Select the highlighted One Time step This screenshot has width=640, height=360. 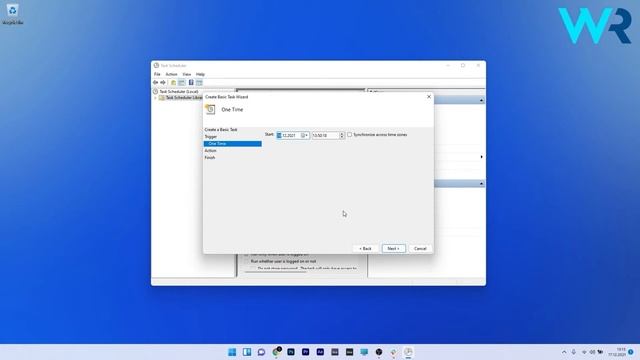(233, 144)
